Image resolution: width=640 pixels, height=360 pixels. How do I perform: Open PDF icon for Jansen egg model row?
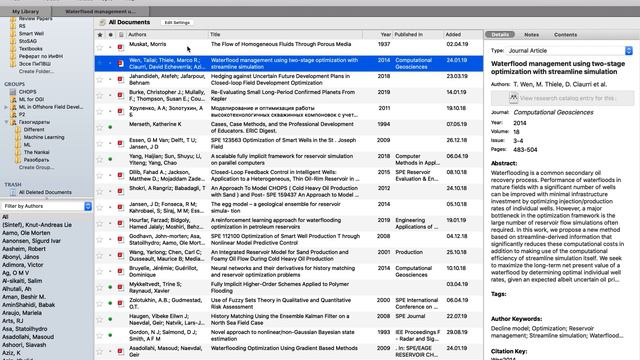(x=121, y=207)
